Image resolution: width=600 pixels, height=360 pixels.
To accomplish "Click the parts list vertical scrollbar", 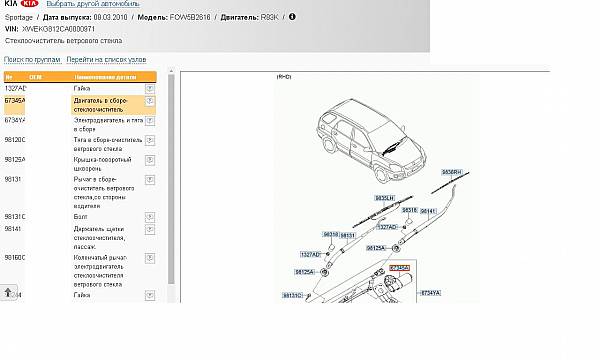I will coord(171,179).
